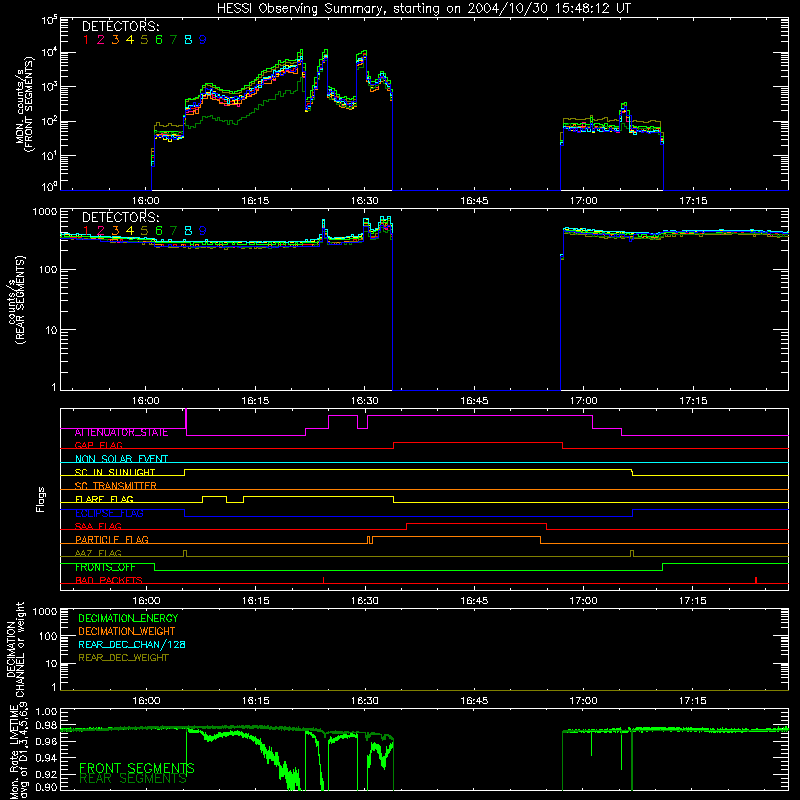Select the FRONTS_OFF flag label
Image resolution: width=800 pixels, height=800 pixels.
tap(105, 567)
